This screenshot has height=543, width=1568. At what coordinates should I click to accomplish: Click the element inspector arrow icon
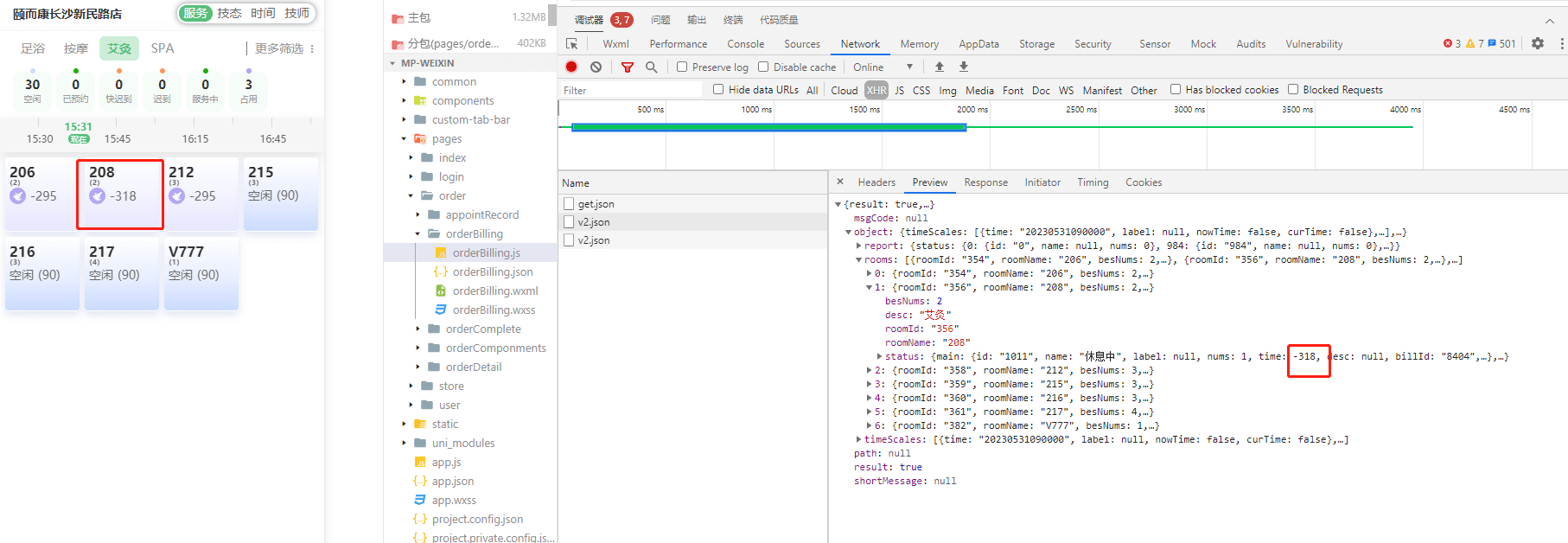click(571, 44)
